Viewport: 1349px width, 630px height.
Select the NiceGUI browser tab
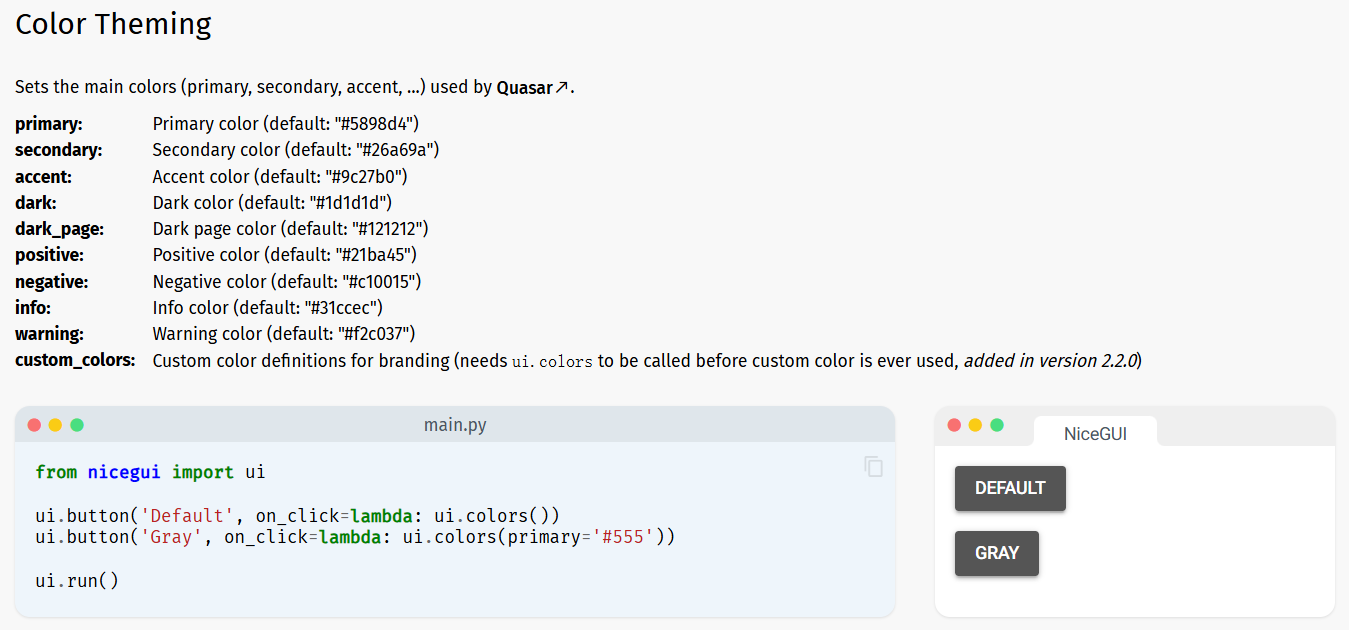click(x=1095, y=433)
